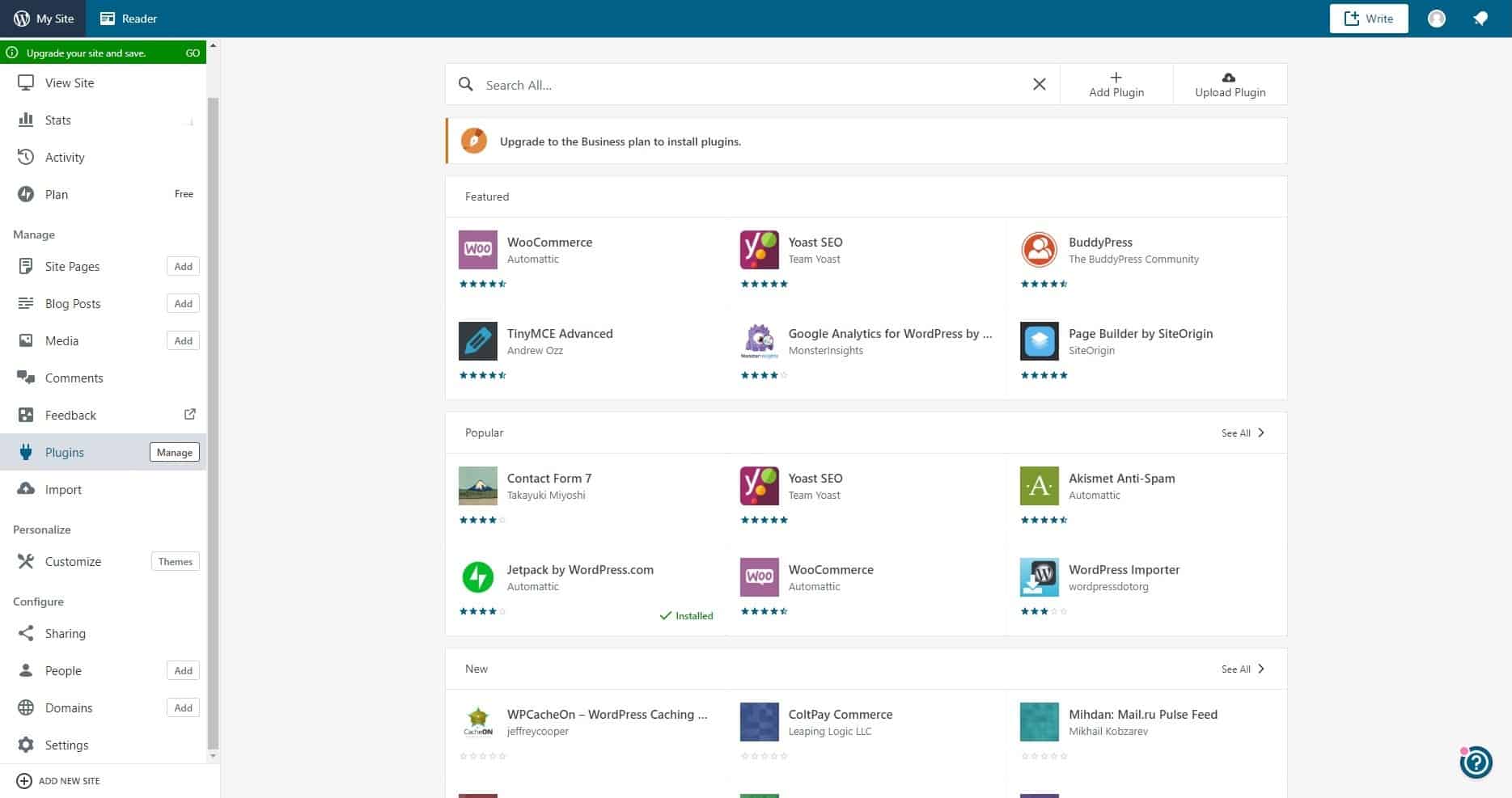Open the BuddyPress plugin icon
Viewport: 1512px width, 798px height.
[x=1040, y=250]
